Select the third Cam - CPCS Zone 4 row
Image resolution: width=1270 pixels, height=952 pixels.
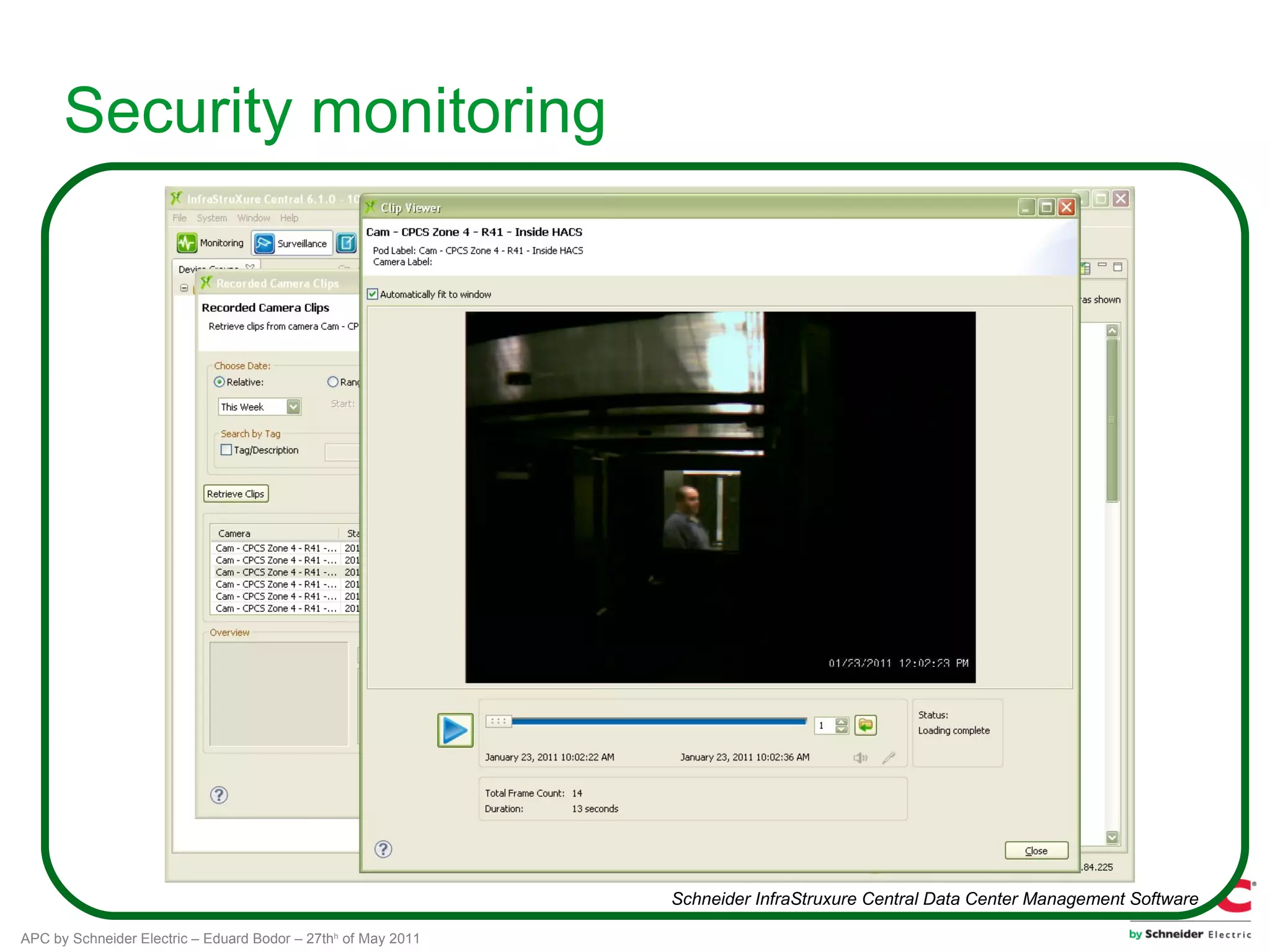pyautogui.click(x=285, y=573)
